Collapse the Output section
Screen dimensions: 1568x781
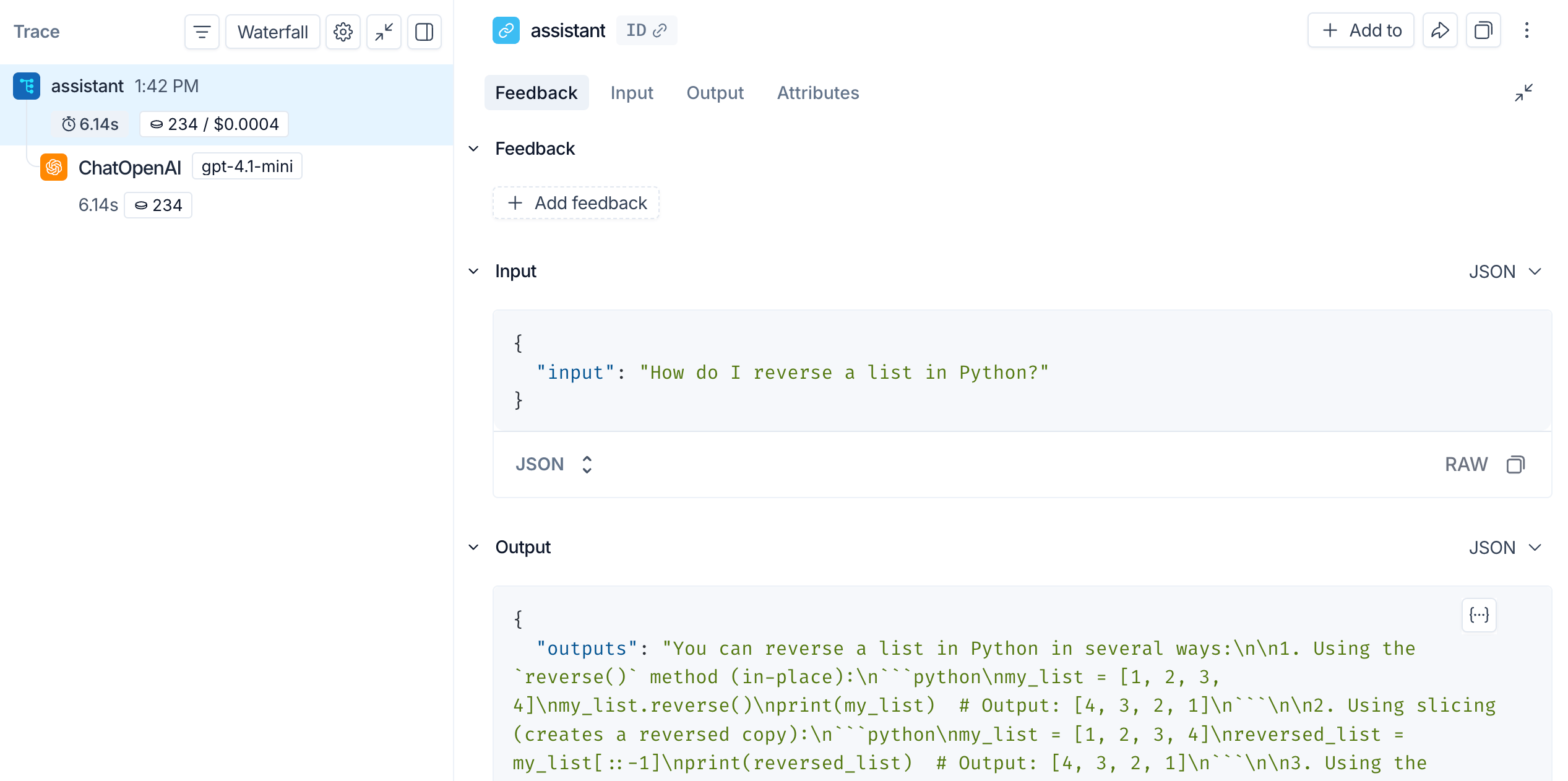click(x=473, y=547)
